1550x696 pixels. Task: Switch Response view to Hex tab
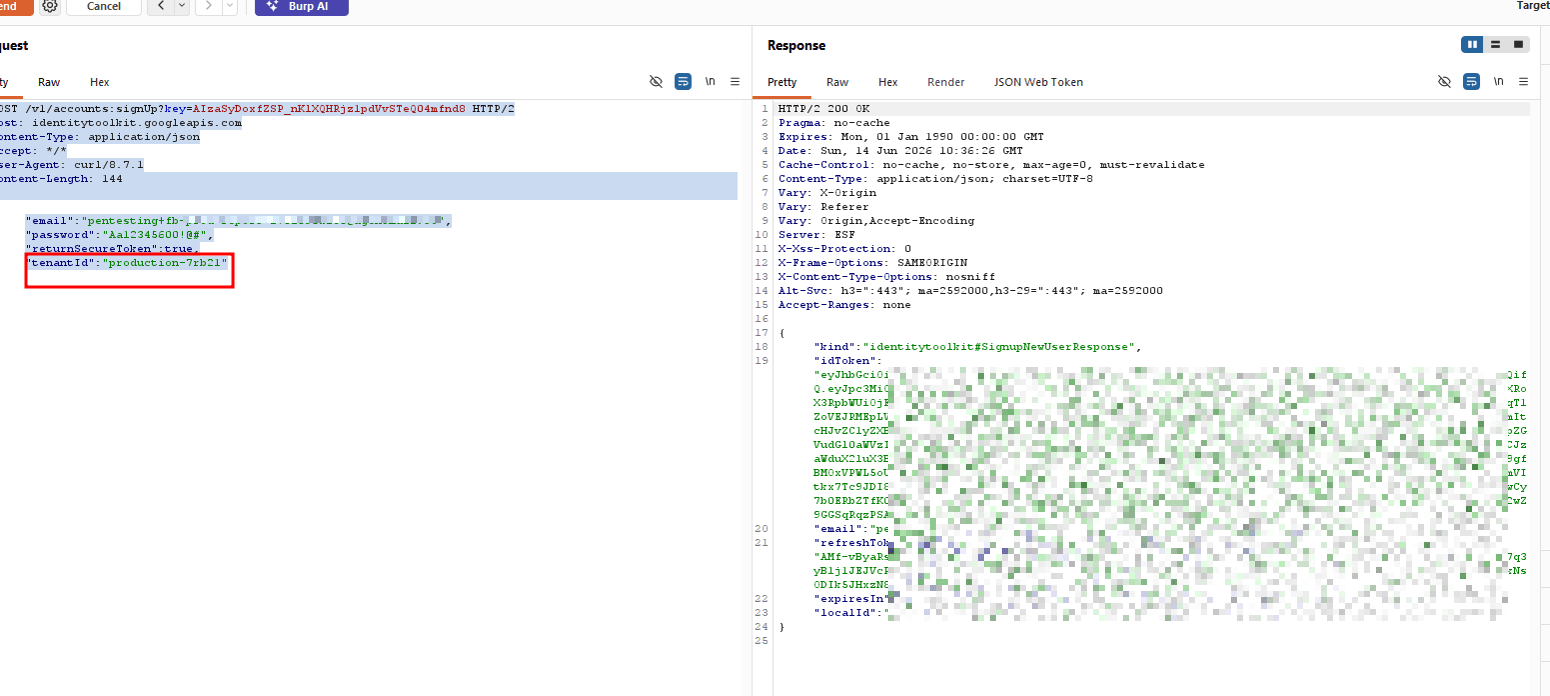coord(888,82)
